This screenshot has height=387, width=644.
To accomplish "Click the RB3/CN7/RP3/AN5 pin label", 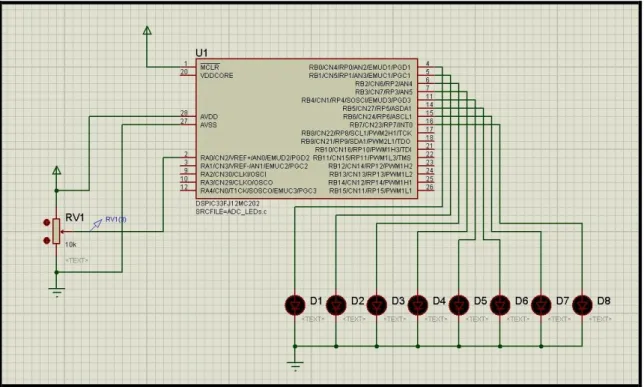I will 384,92.
